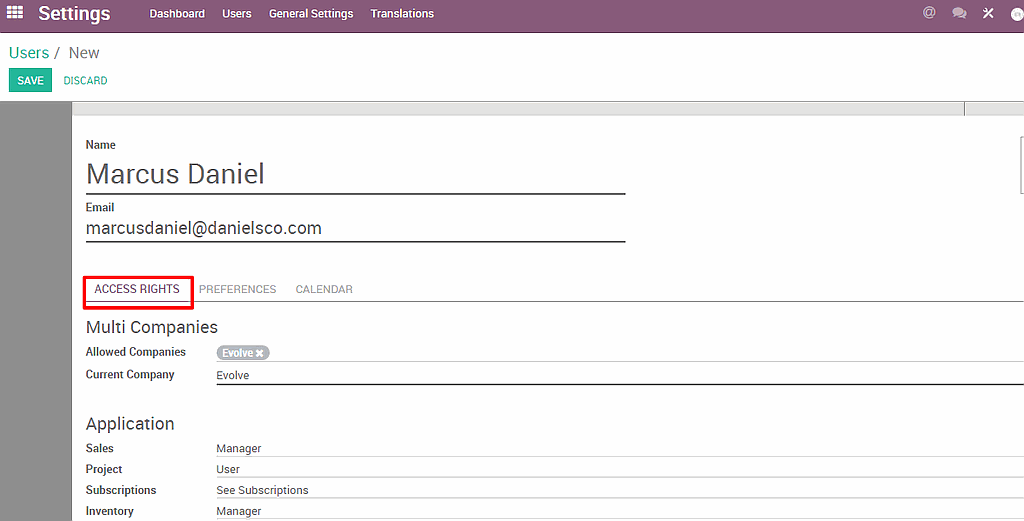Image resolution: width=1024 pixels, height=521 pixels.
Task: Open the General Settings menu
Action: coord(311,14)
